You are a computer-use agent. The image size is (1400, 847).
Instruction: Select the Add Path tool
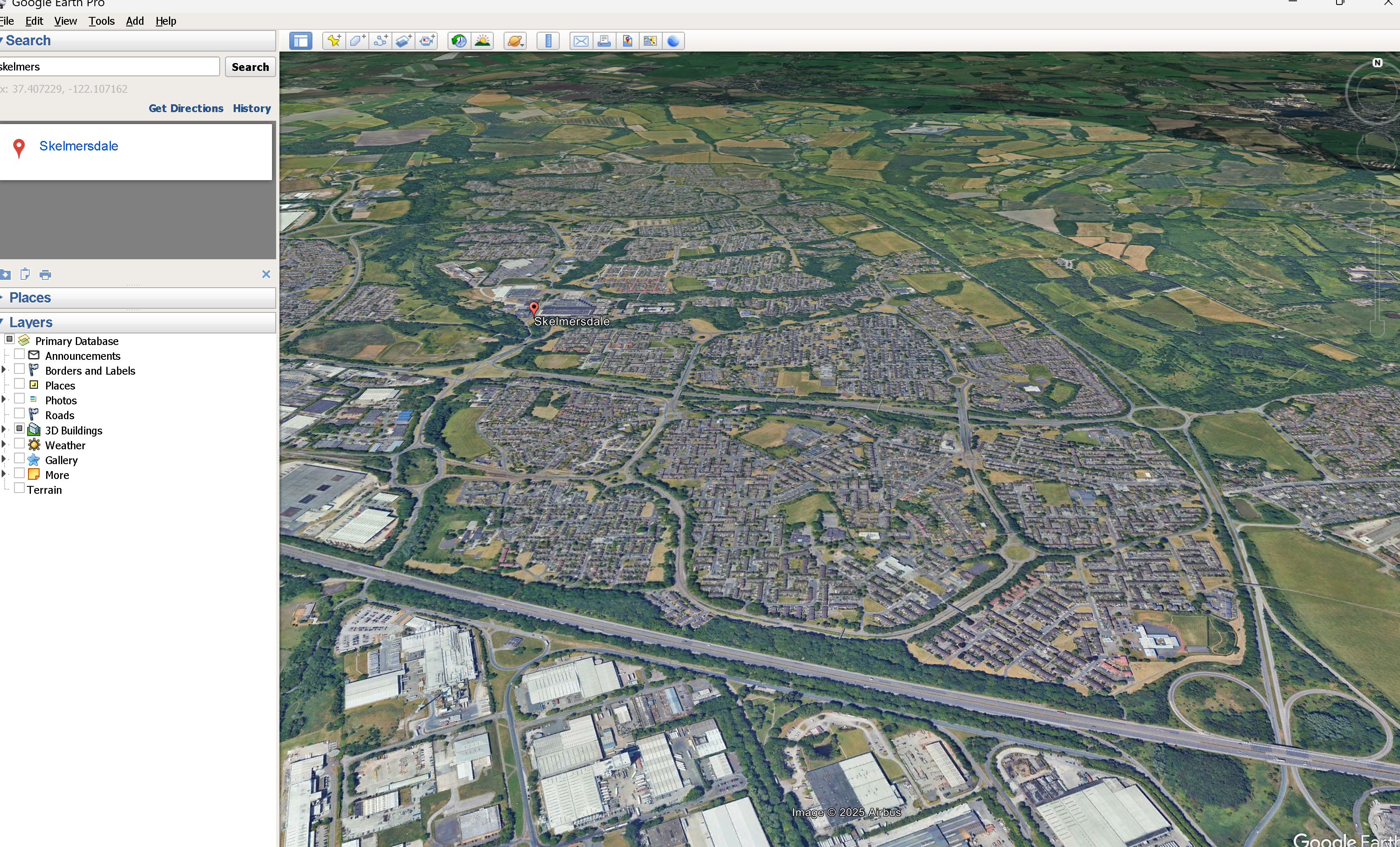pyautogui.click(x=381, y=41)
